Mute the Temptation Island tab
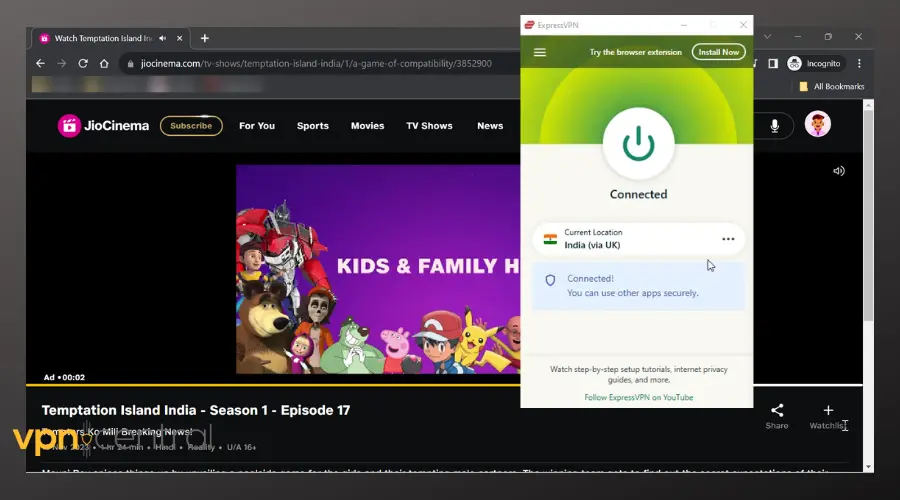This screenshot has height=500, width=900. (162, 38)
